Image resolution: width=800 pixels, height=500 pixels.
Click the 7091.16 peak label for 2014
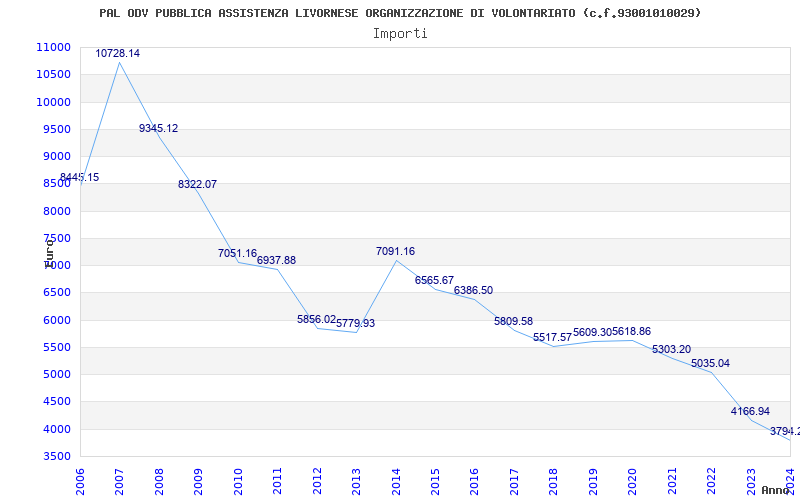395,251
